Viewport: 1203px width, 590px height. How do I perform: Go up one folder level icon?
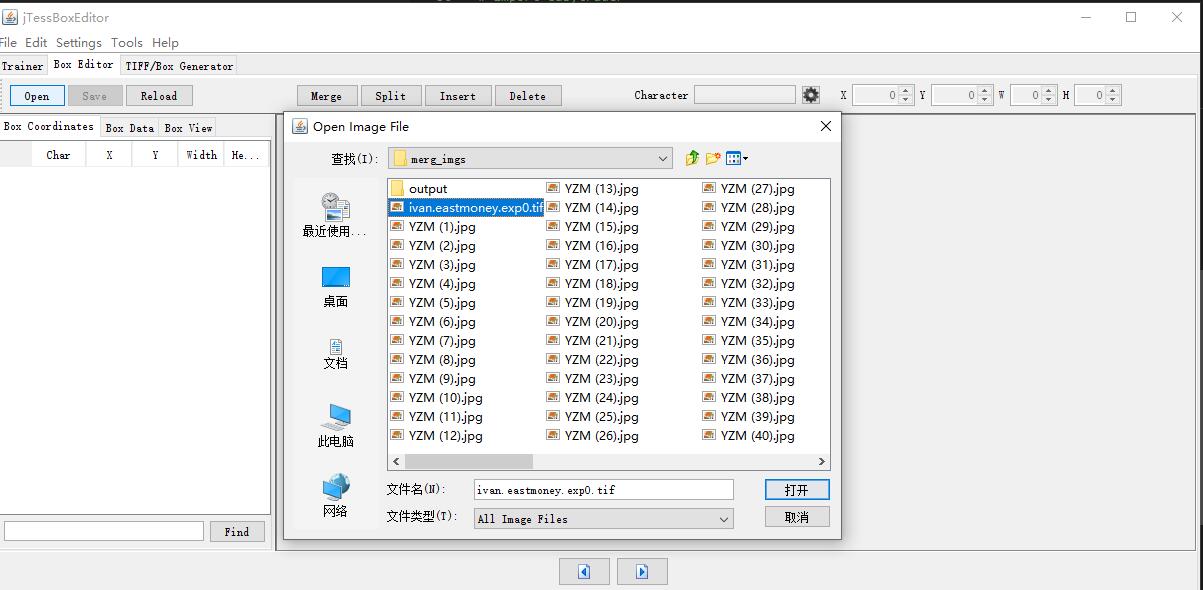click(692, 158)
